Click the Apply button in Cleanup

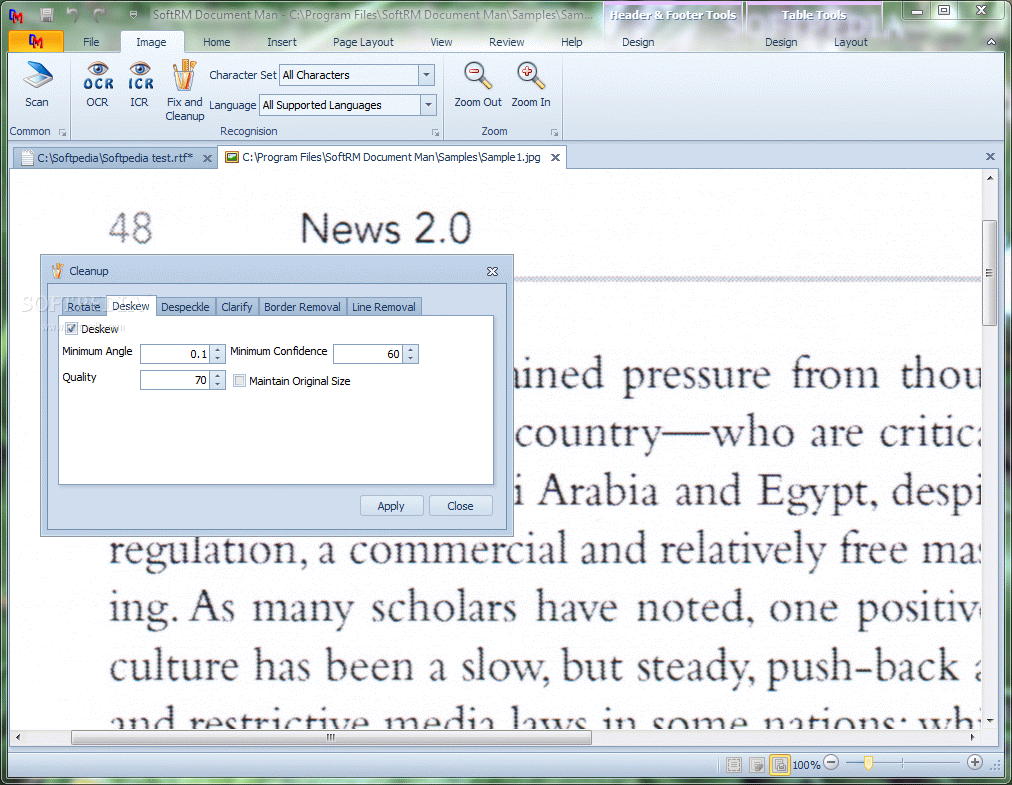tap(391, 506)
